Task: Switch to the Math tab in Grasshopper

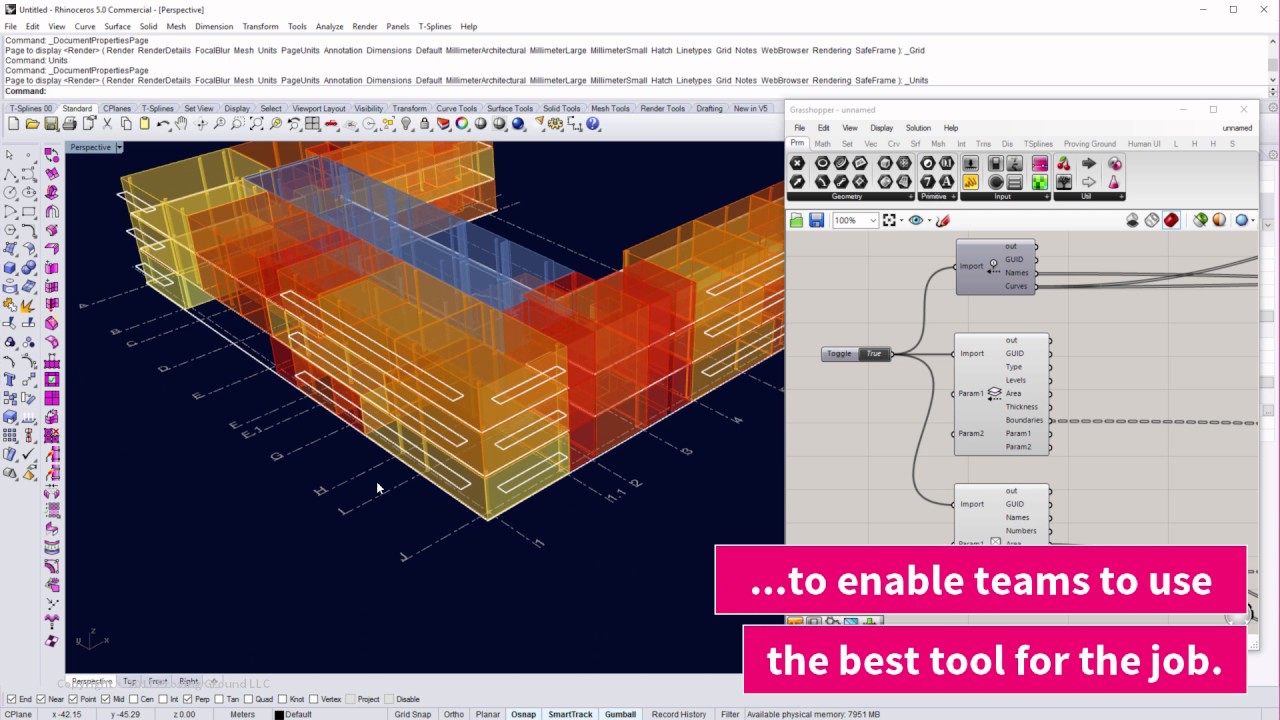Action: (822, 143)
